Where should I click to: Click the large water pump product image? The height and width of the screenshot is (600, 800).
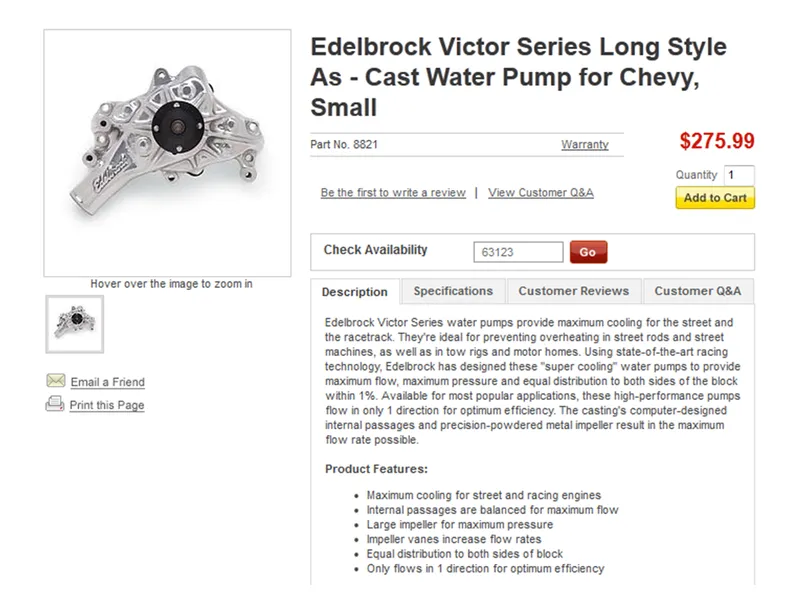pos(167,152)
